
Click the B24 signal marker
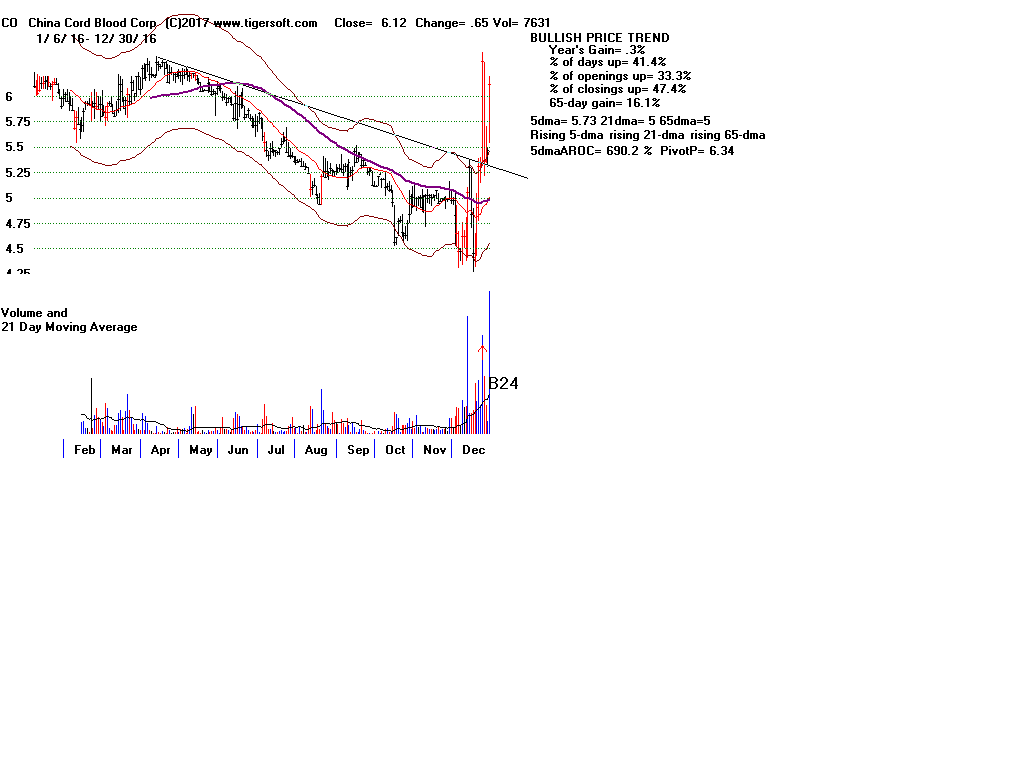503,383
